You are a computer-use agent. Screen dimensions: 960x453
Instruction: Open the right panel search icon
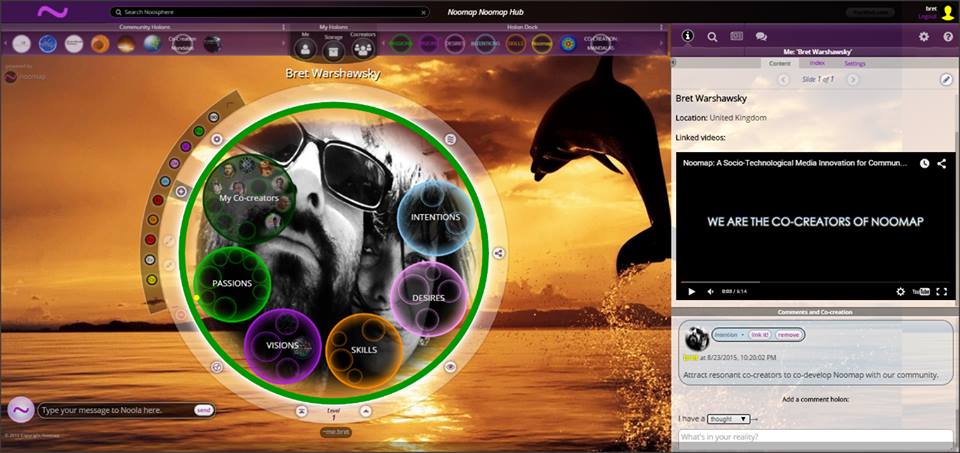click(x=712, y=37)
